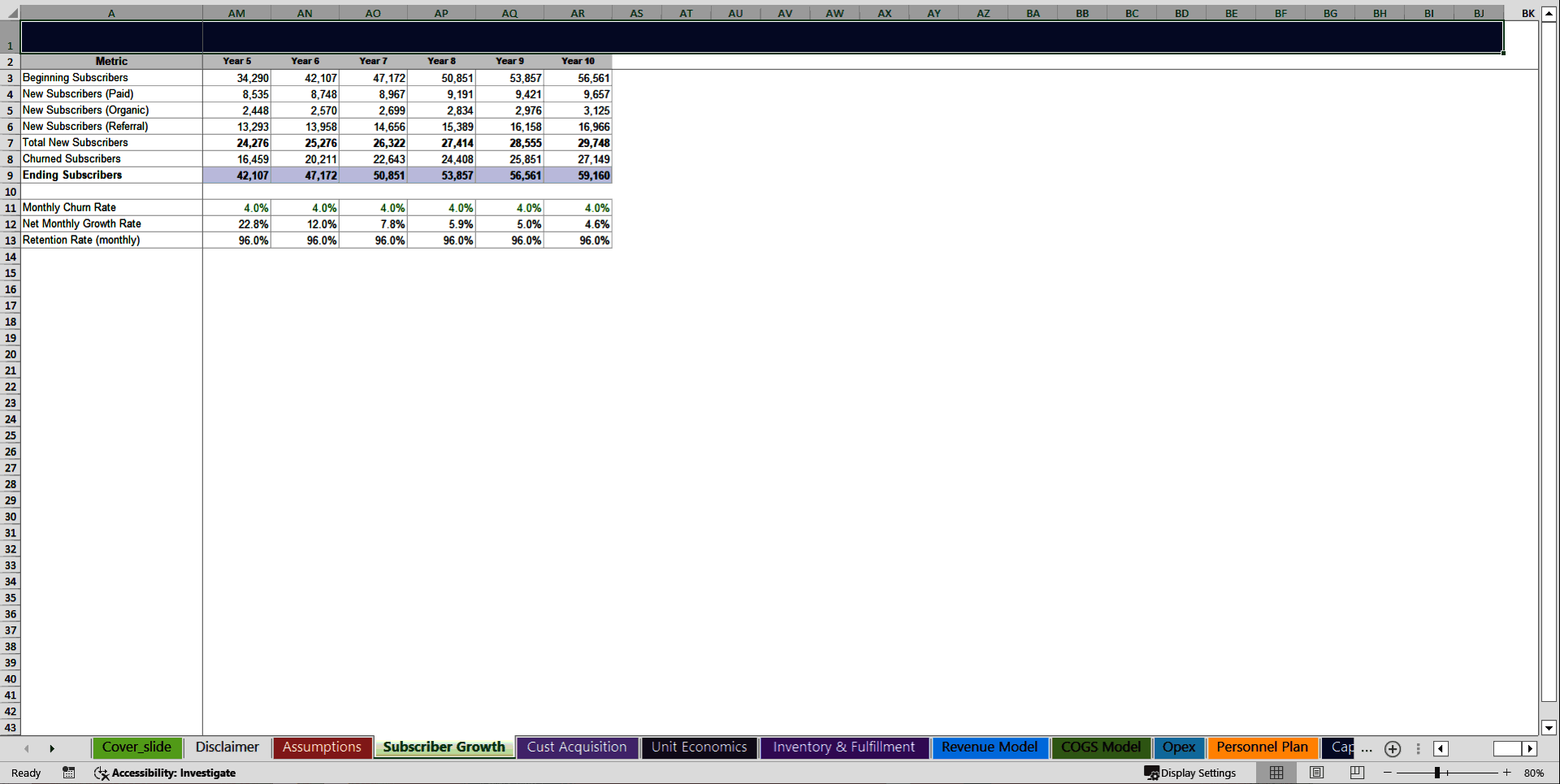Open the Cover_slide sheet
This screenshot has width=1560, height=784.
coord(136,747)
